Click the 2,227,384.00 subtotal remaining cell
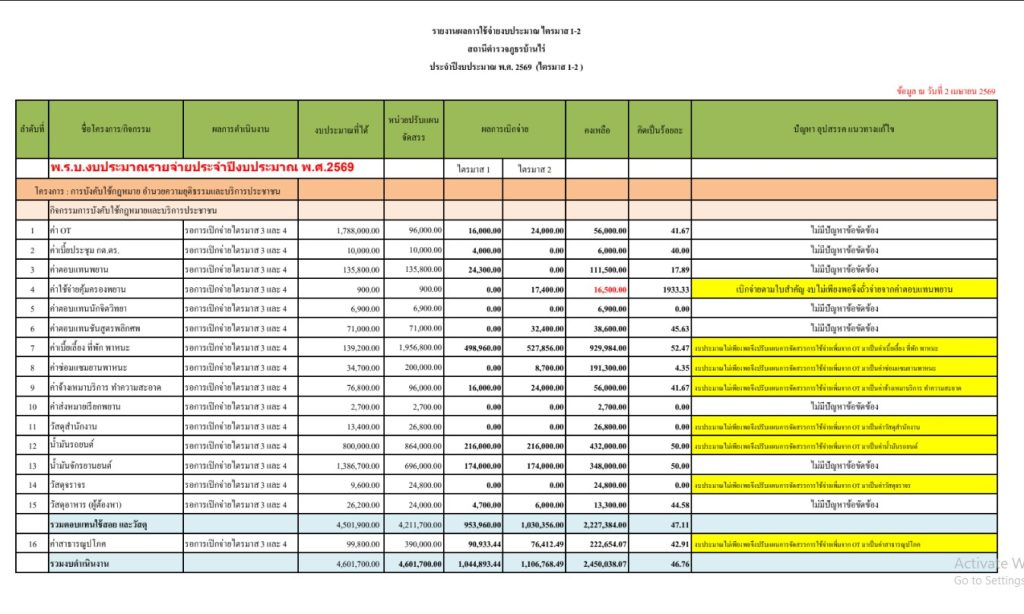This screenshot has width=1024, height=614. (597, 525)
